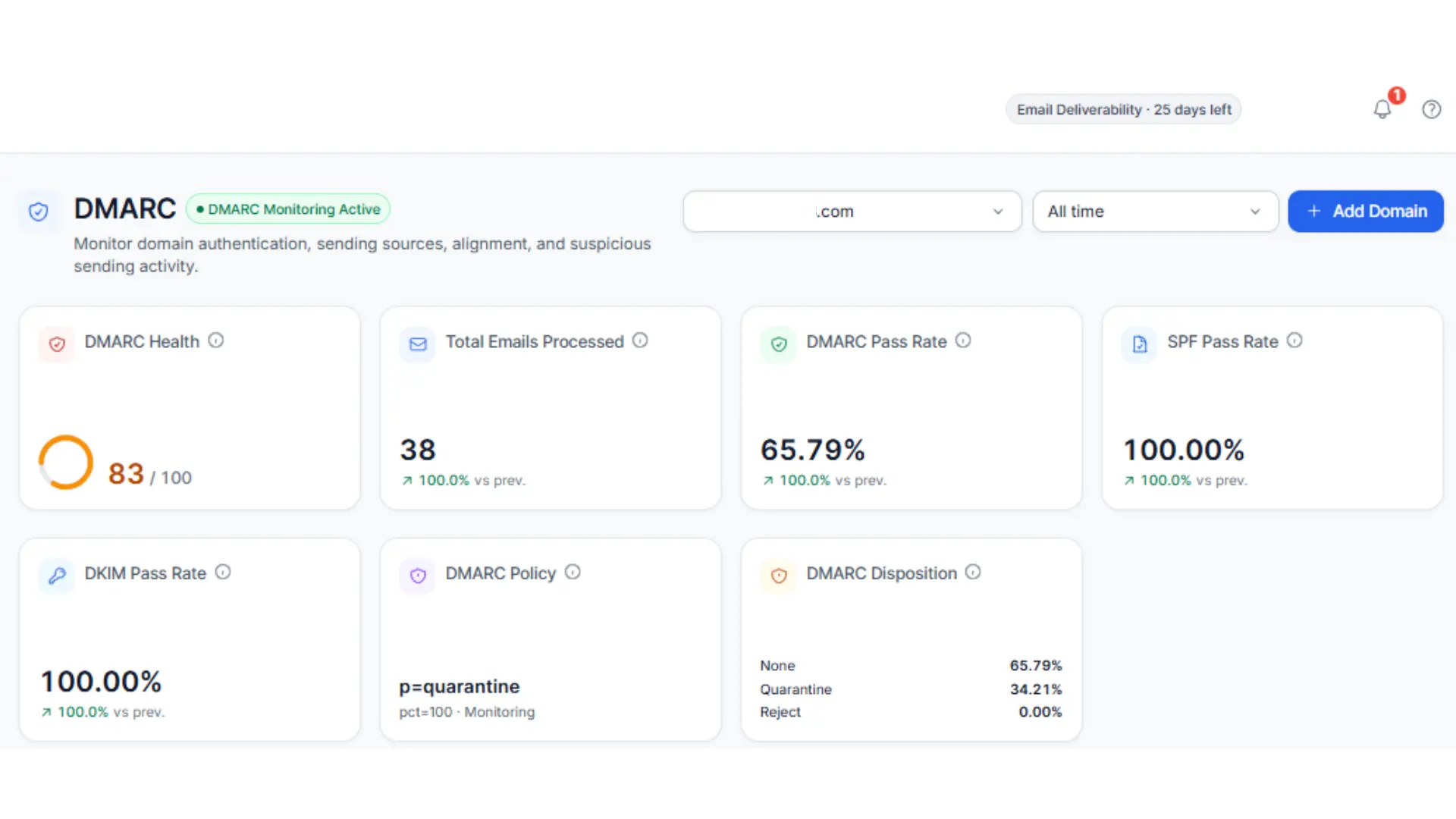This screenshot has height=819, width=1456.
Task: Click the 34.21% quarantine percentage
Action: click(x=1036, y=689)
